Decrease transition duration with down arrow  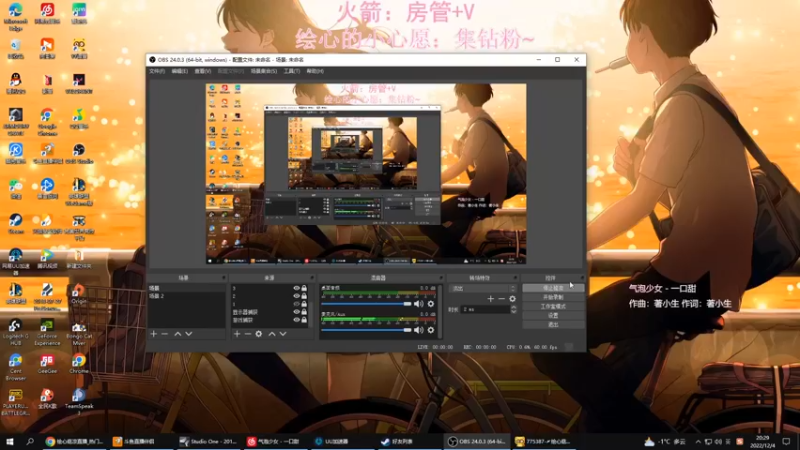pyautogui.click(x=513, y=311)
